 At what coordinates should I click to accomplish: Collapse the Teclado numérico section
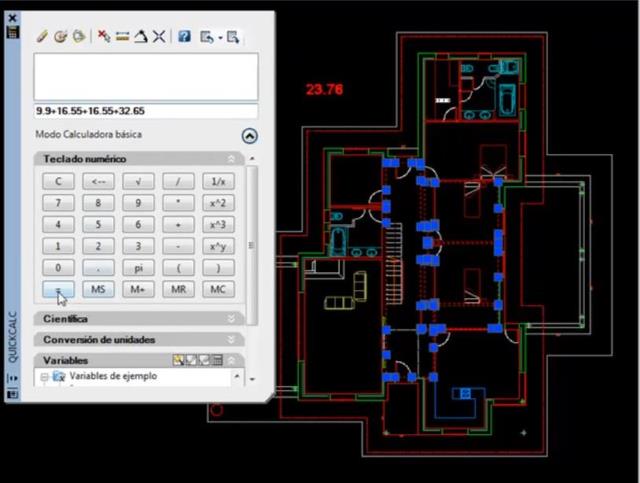[231, 159]
